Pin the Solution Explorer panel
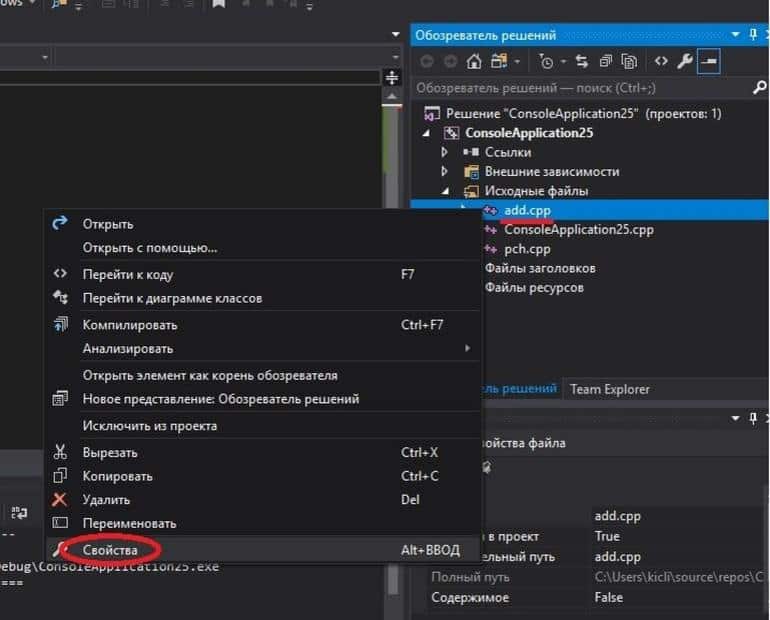 [x=753, y=34]
